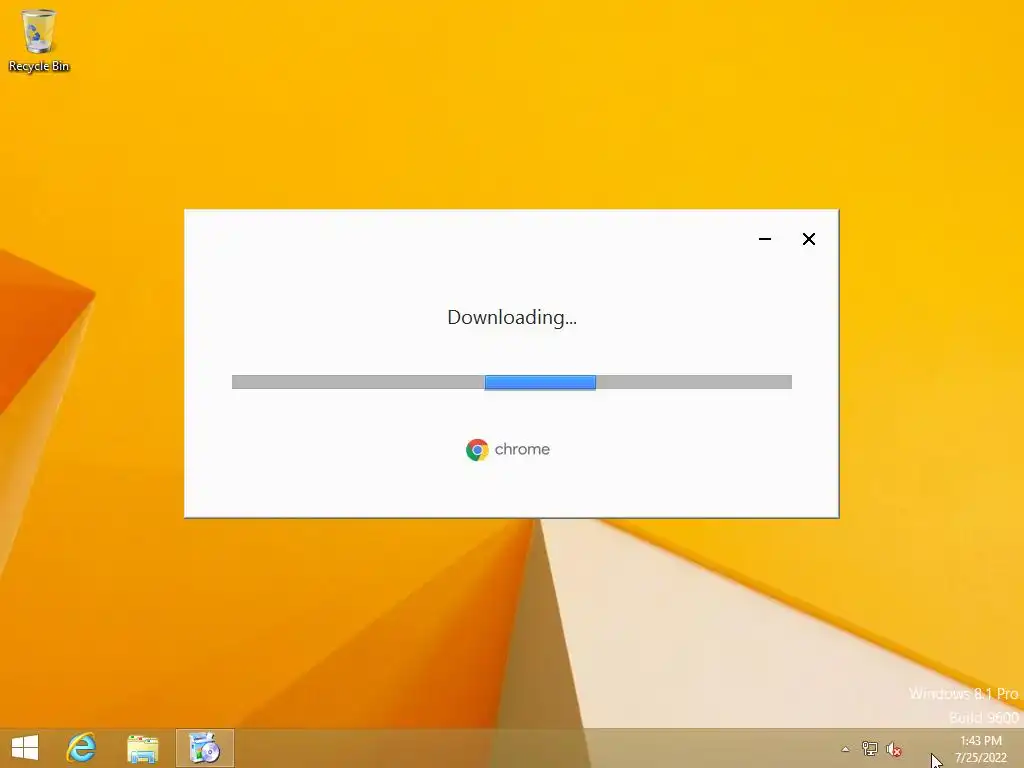Open the Windows Start button

point(25,748)
